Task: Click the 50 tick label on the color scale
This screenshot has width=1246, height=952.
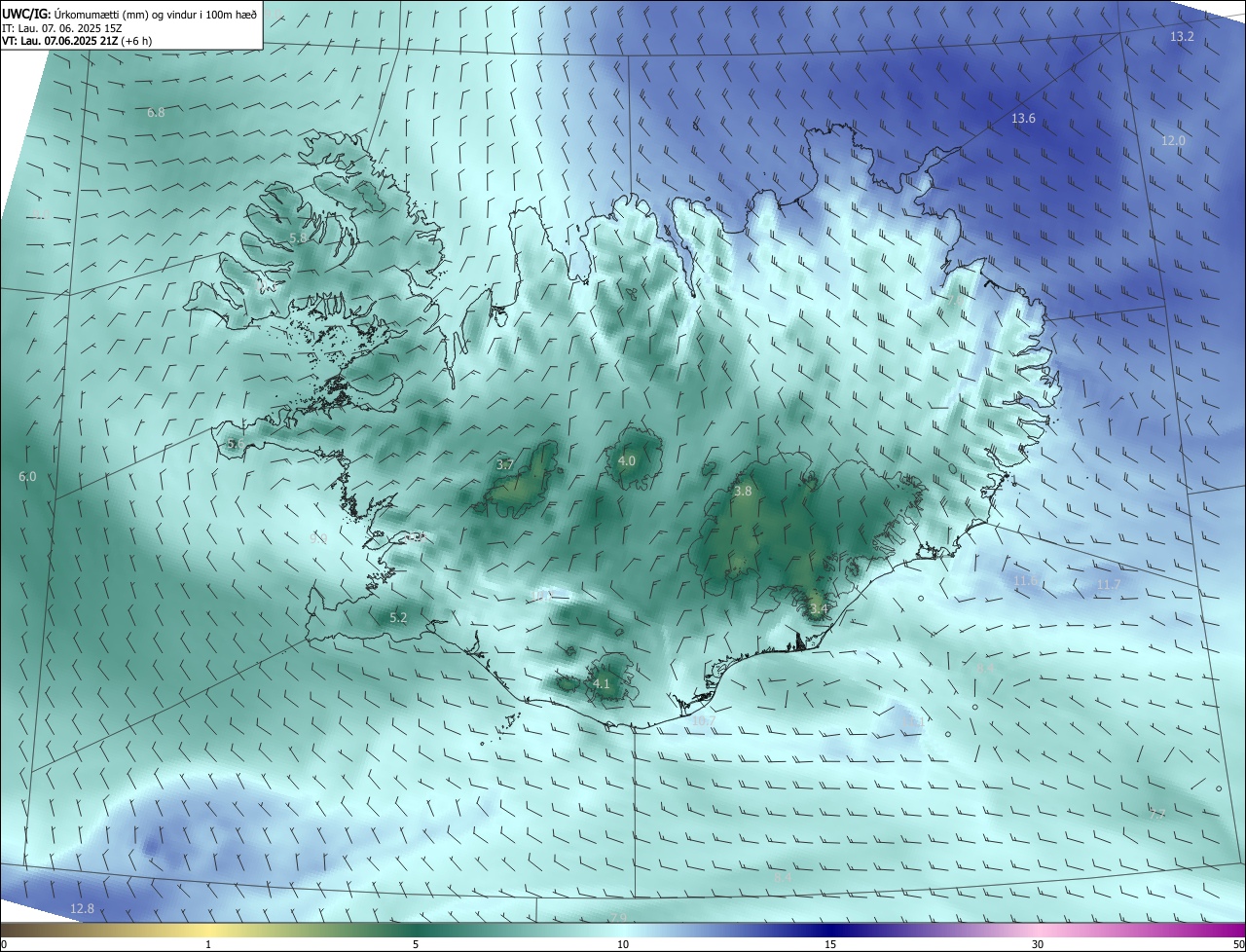Action: pyautogui.click(x=1238, y=945)
